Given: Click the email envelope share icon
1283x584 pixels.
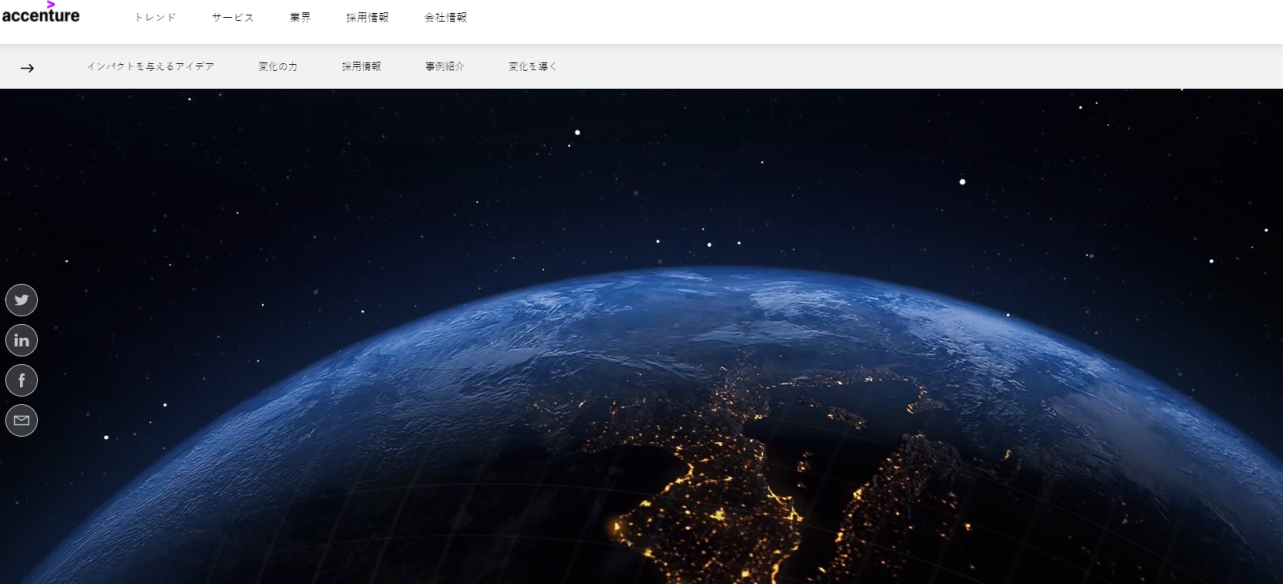Looking at the screenshot, I should (21, 420).
